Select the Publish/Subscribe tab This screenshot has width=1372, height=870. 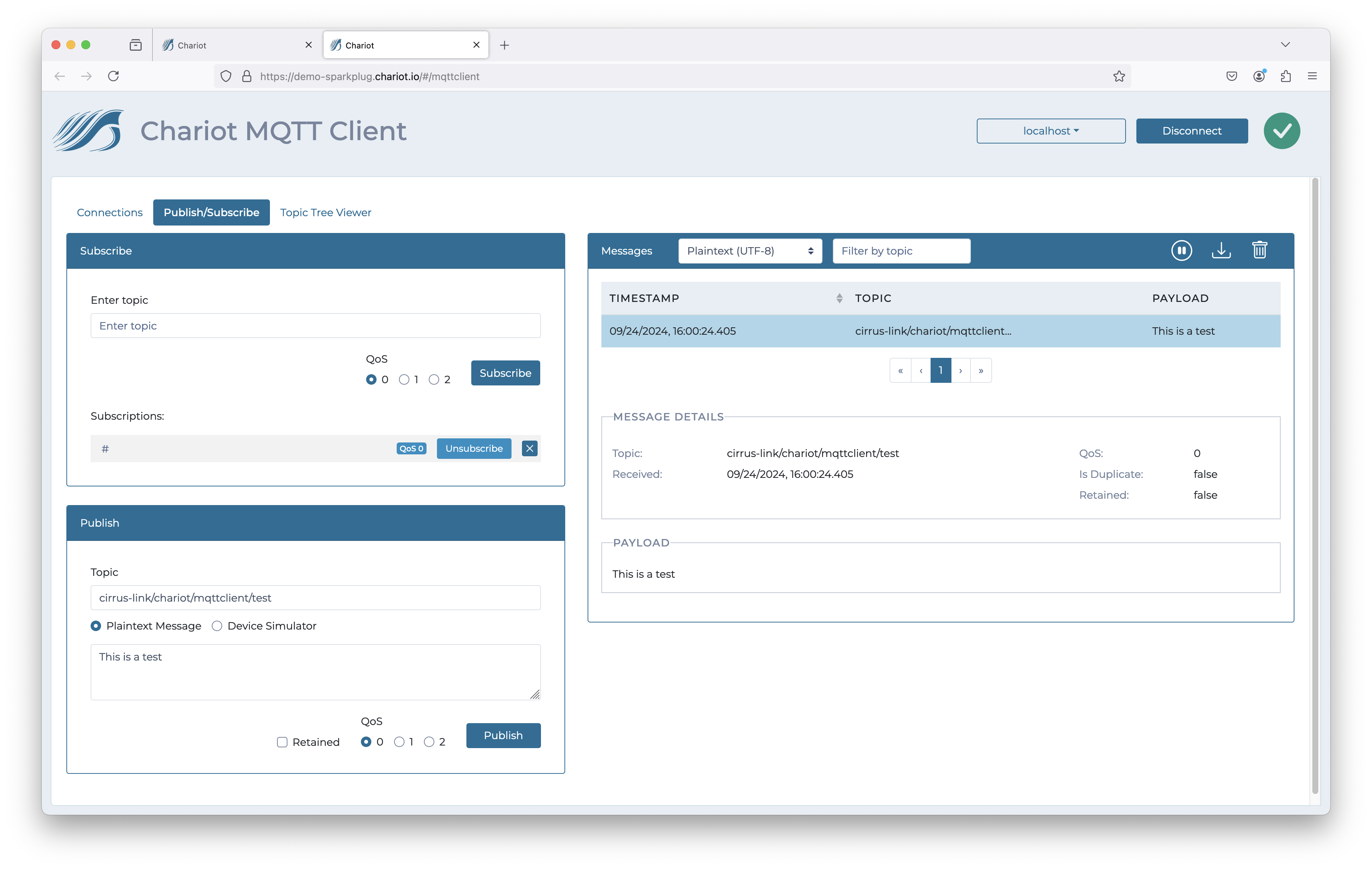coord(211,212)
